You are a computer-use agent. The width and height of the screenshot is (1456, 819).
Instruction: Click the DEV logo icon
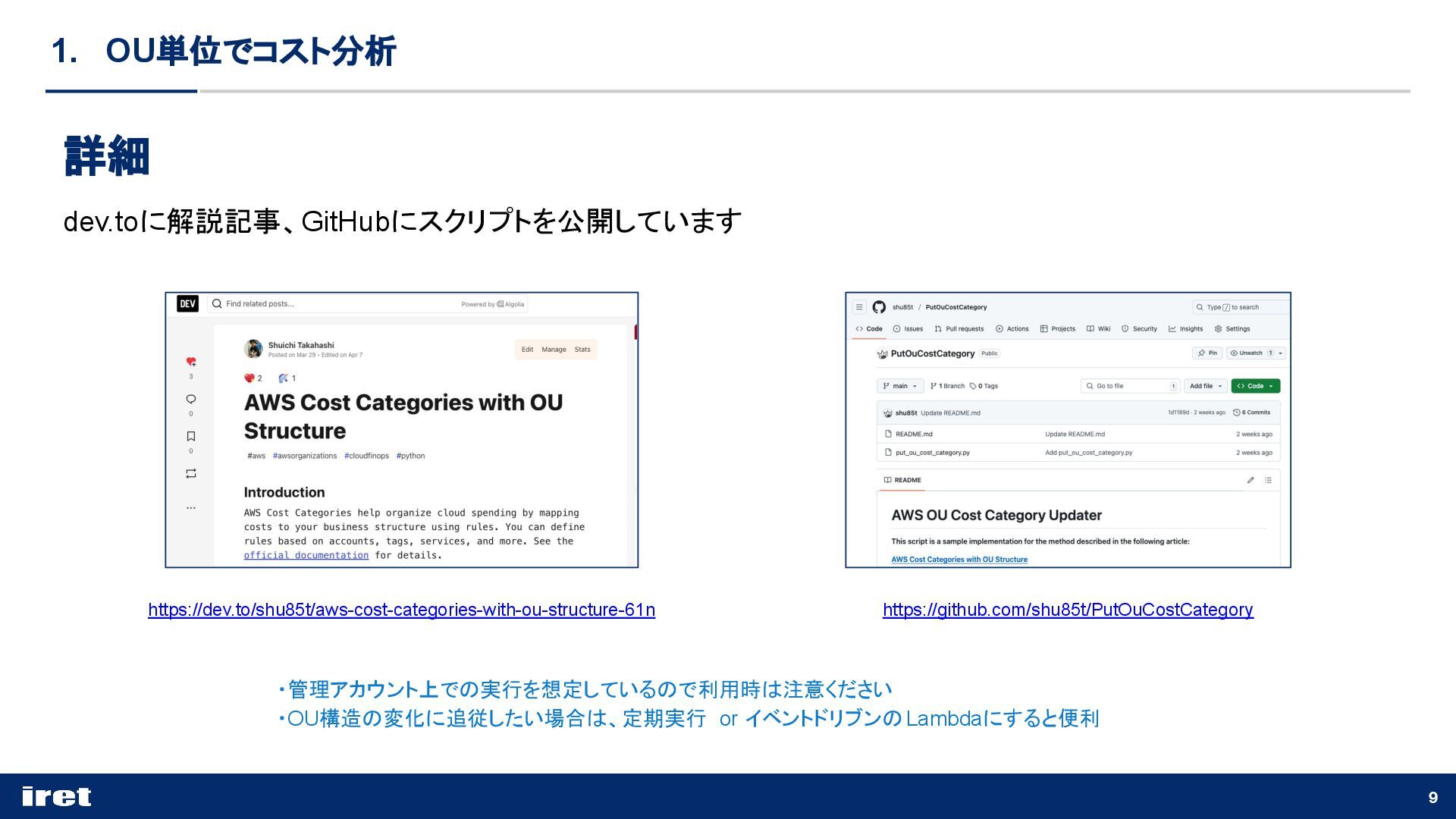pos(187,303)
